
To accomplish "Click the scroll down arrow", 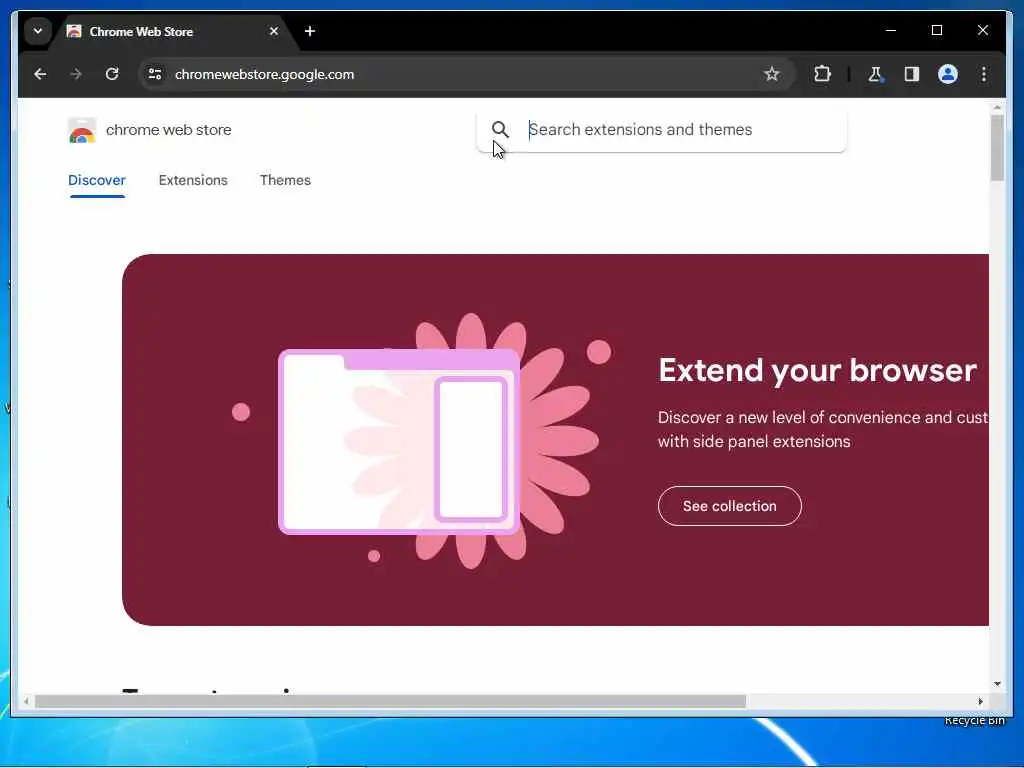I will pos(997,684).
